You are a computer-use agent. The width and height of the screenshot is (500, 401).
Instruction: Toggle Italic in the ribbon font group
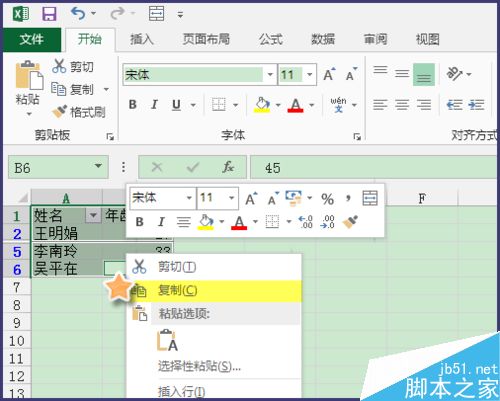pyautogui.click(x=154, y=105)
